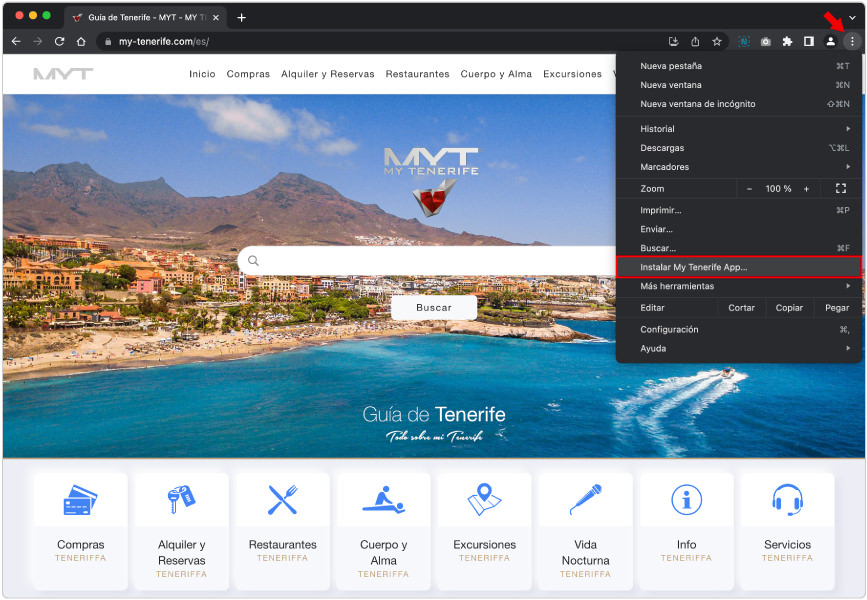The width and height of the screenshot is (867, 600).
Task: Click the Restaurantes fork and knife icon
Action: pos(283,499)
